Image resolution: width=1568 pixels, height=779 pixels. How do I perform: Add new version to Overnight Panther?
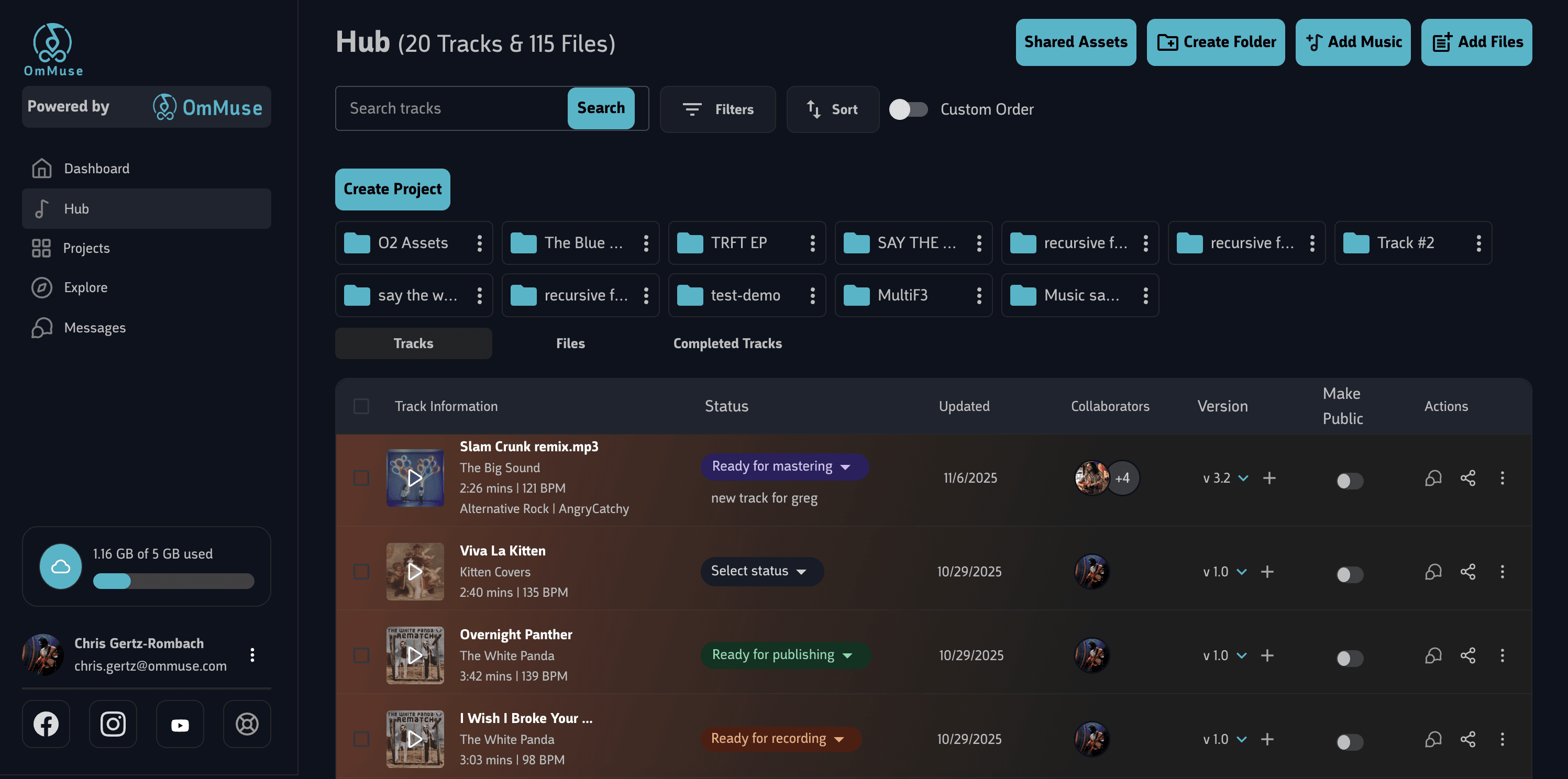[x=1267, y=655]
